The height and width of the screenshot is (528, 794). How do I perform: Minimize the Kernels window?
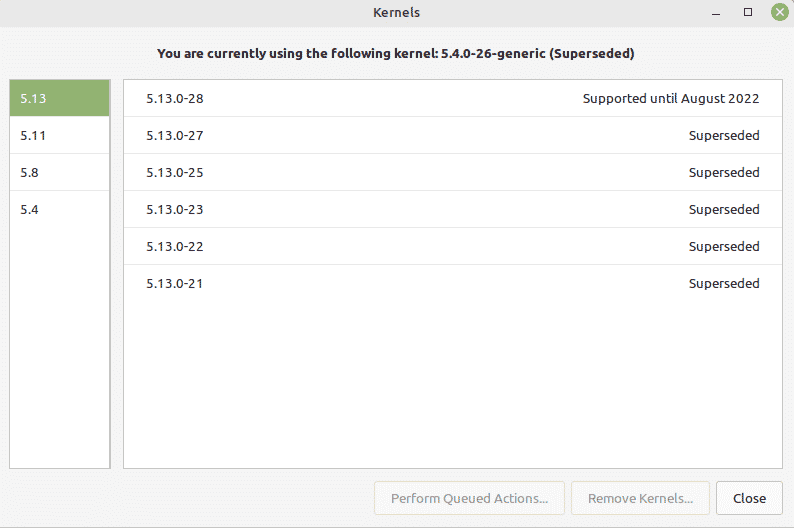click(x=716, y=13)
